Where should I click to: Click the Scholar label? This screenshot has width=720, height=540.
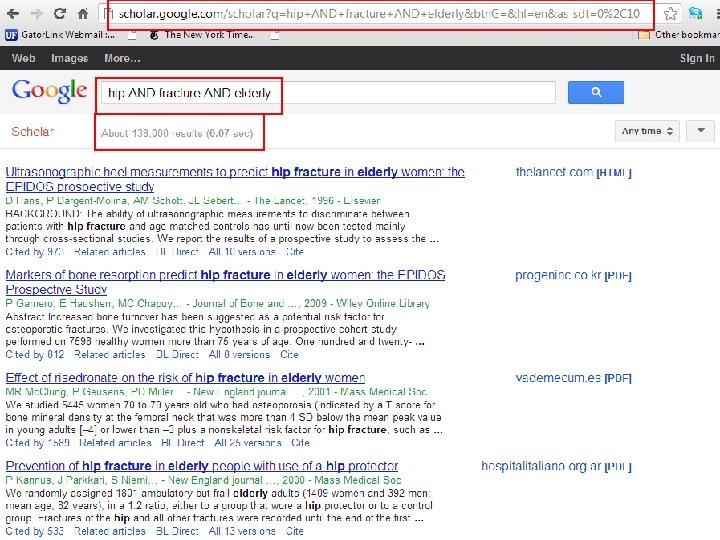(x=33, y=132)
